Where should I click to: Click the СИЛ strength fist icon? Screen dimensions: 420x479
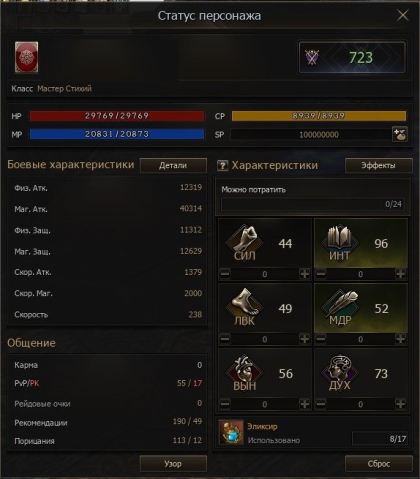(245, 243)
